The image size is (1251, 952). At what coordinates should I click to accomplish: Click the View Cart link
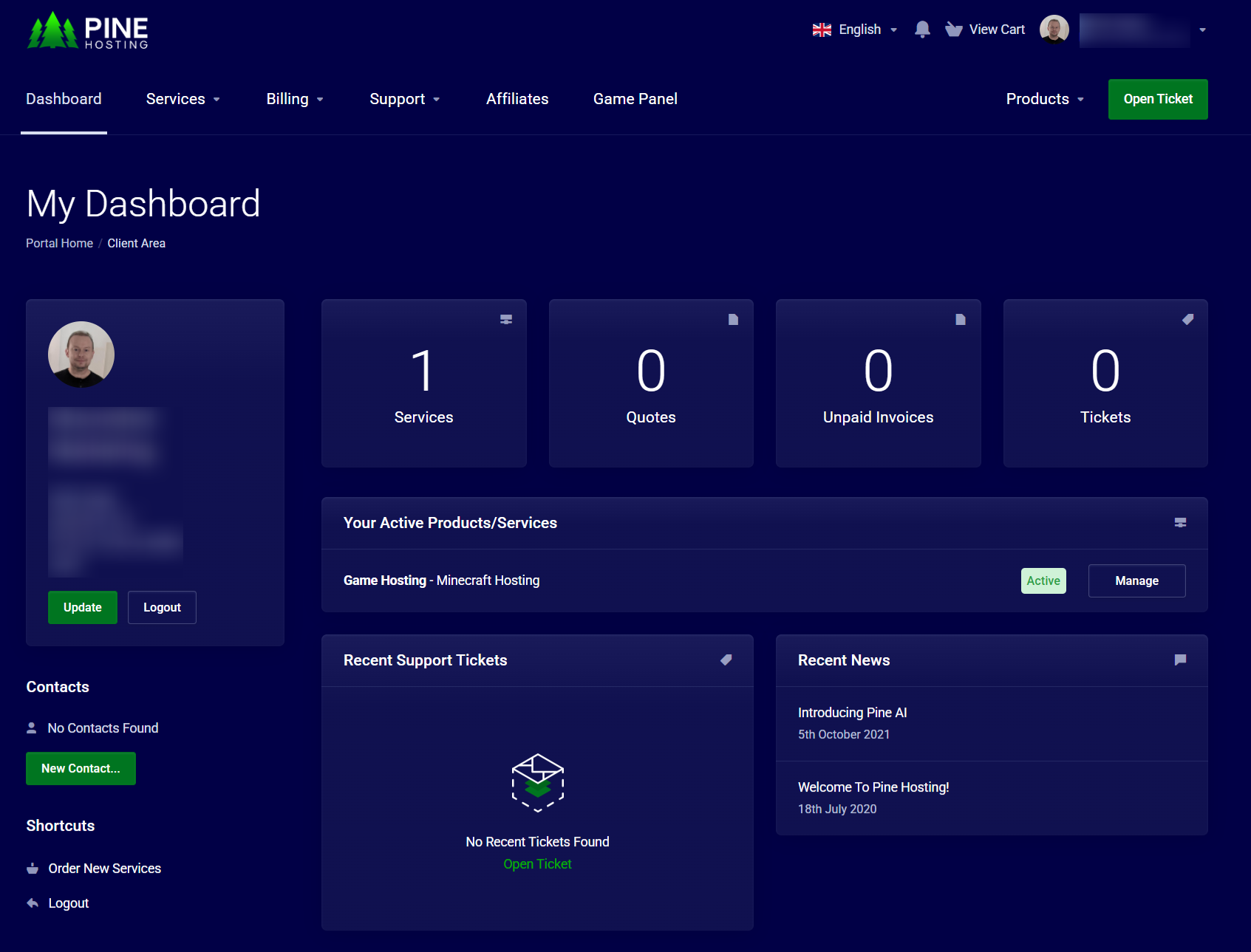[997, 30]
